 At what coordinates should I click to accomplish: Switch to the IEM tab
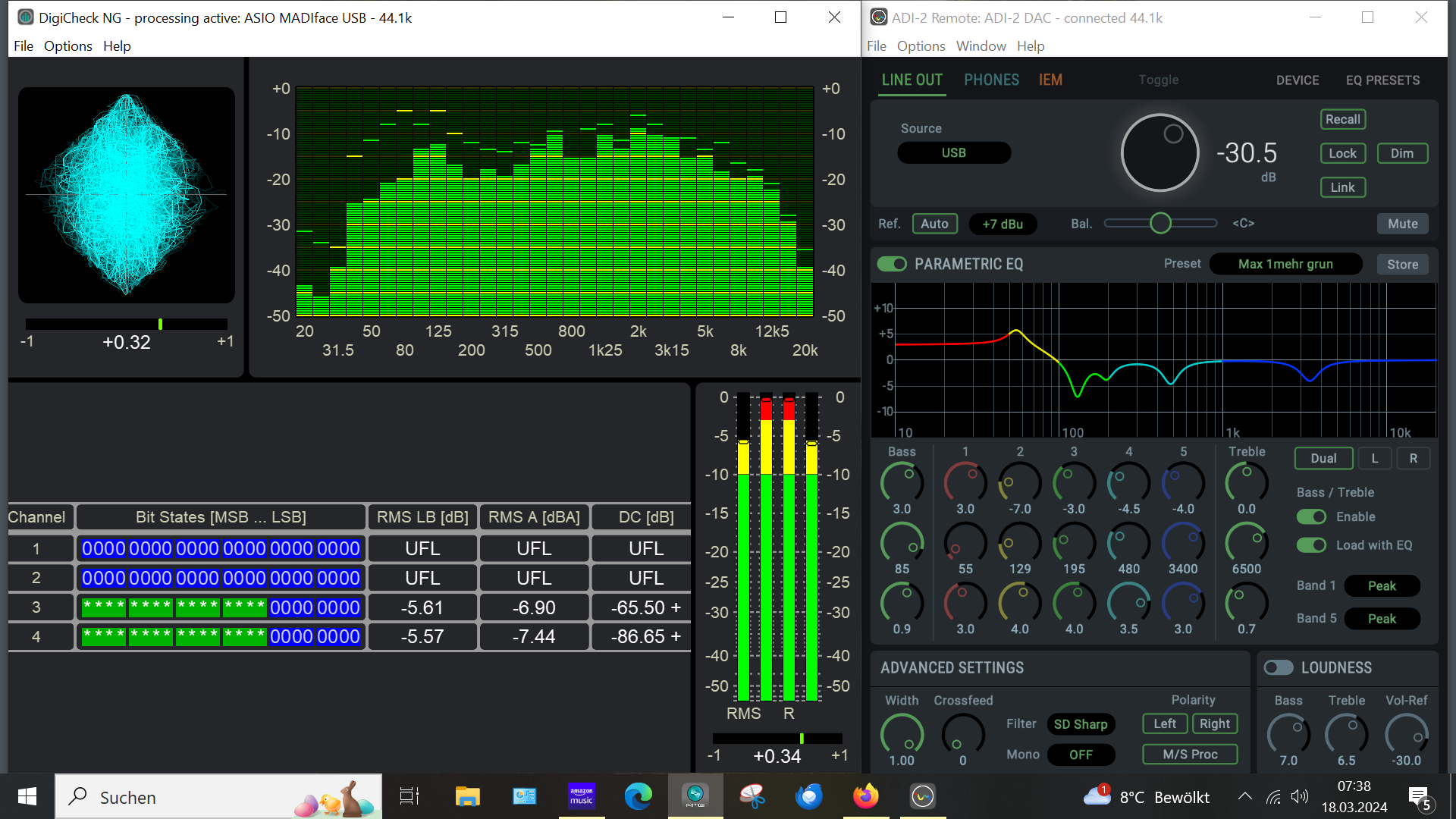pyautogui.click(x=1050, y=80)
